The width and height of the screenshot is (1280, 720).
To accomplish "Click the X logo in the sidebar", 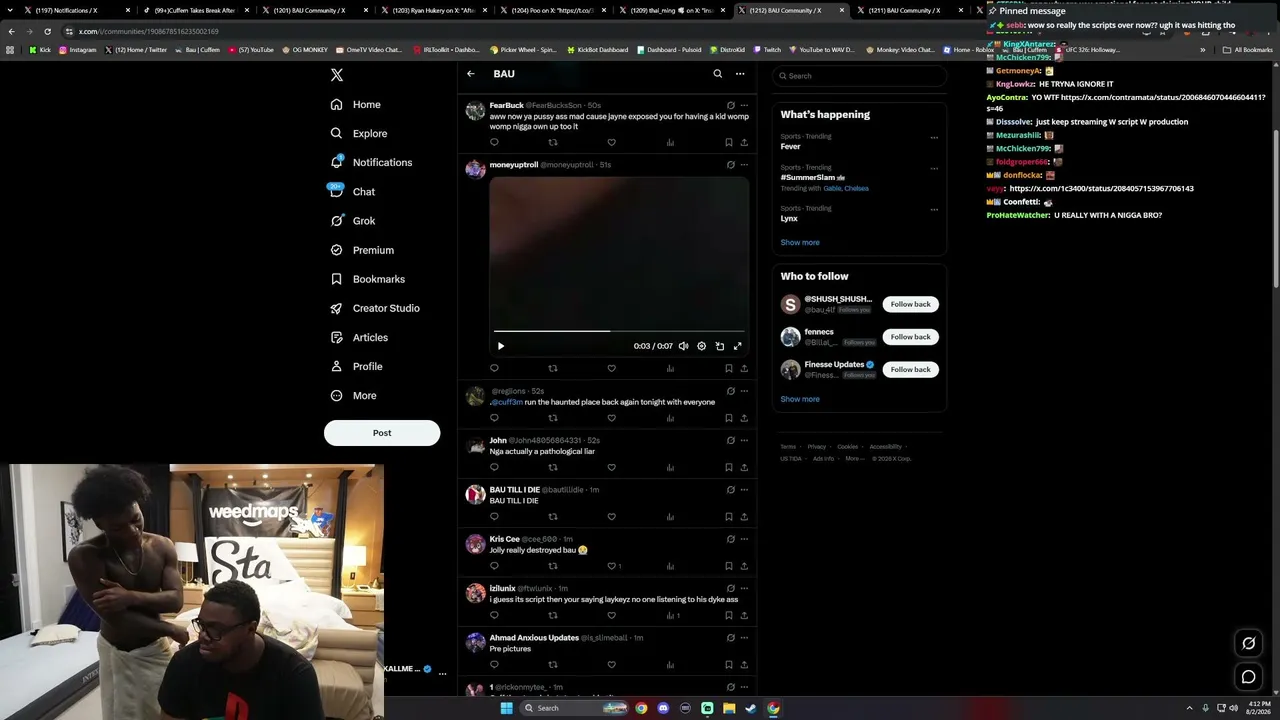I will (x=337, y=75).
